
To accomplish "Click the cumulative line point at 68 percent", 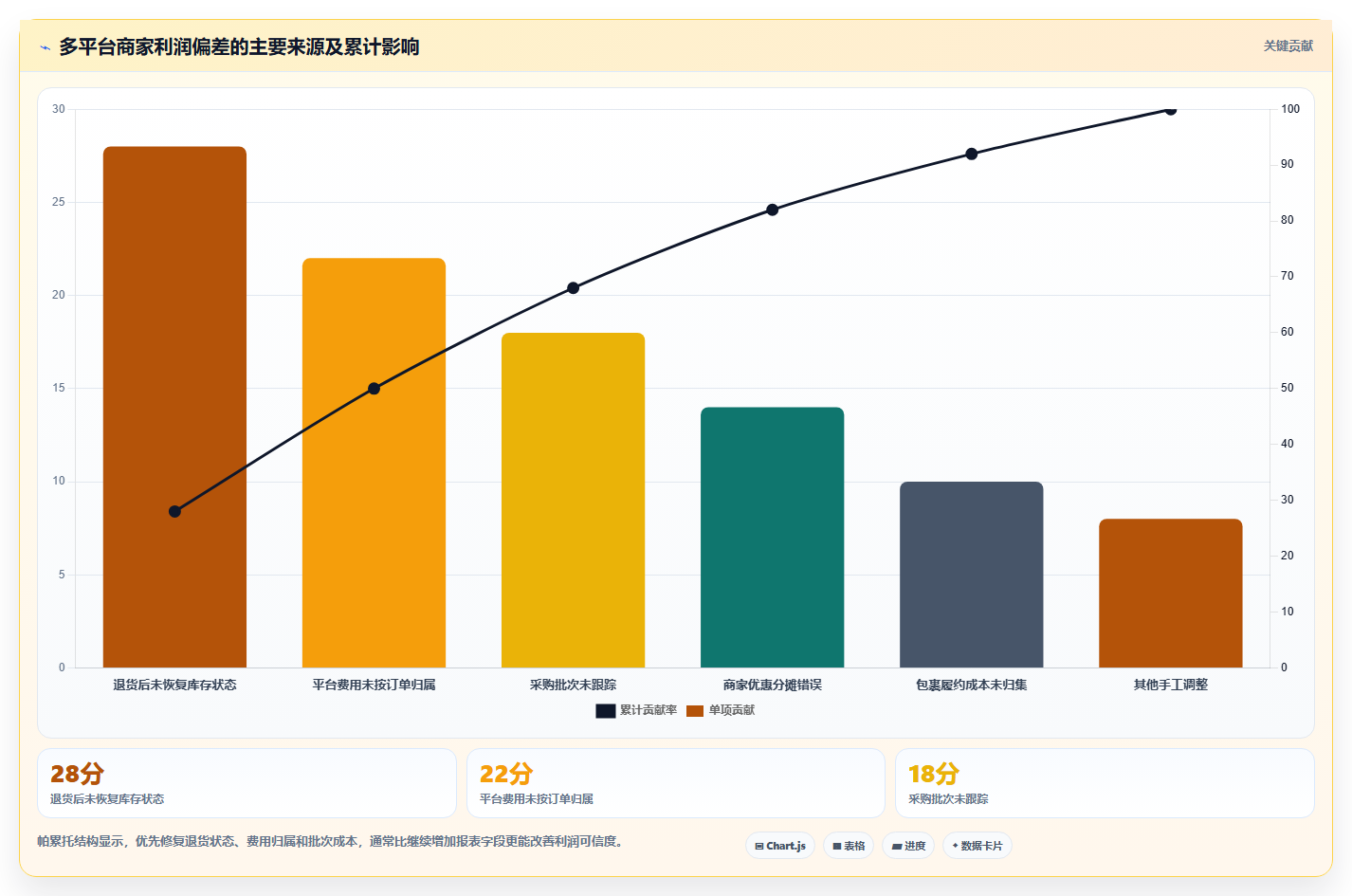I will (573, 288).
